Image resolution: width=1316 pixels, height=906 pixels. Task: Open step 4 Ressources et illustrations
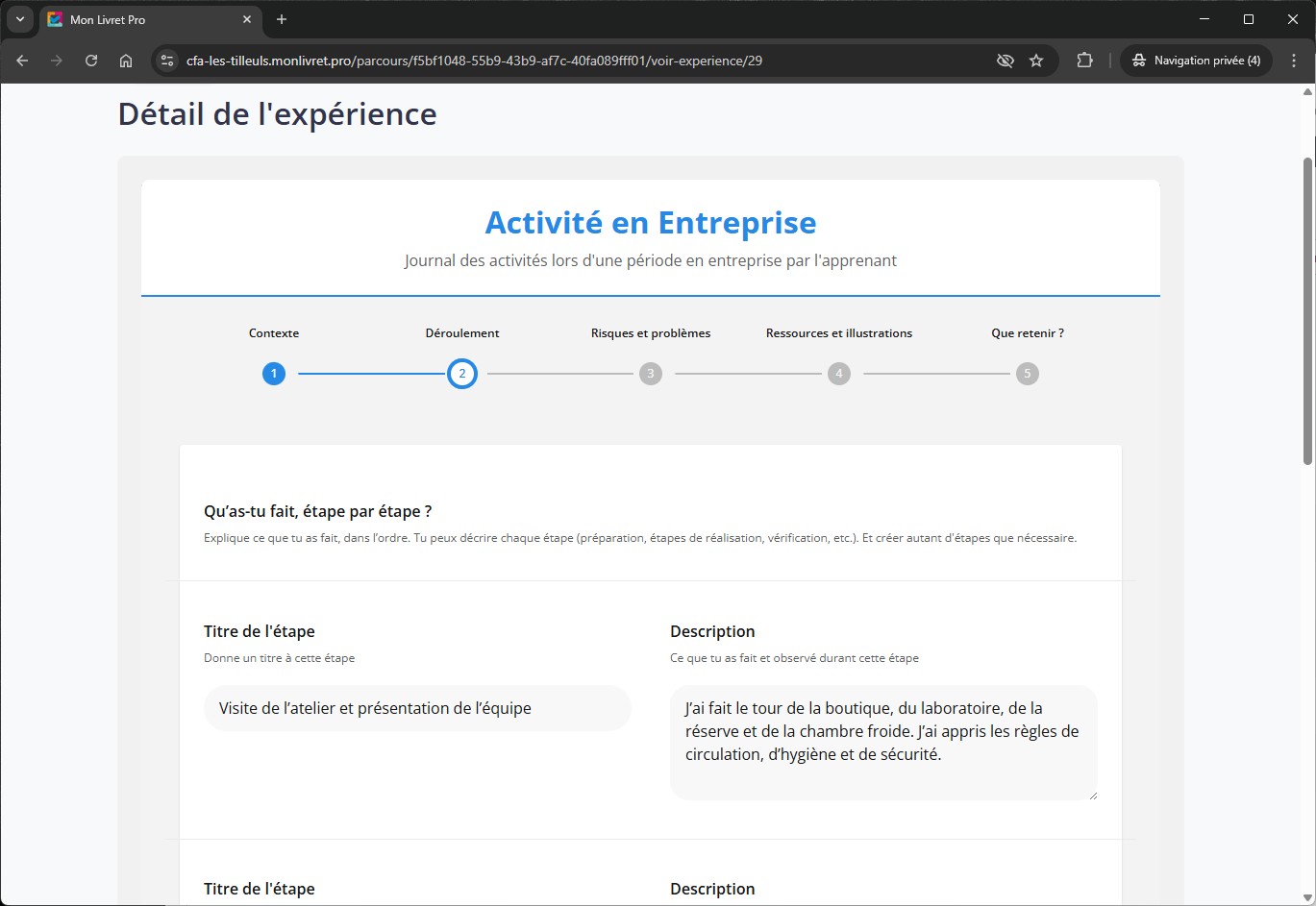[839, 374]
